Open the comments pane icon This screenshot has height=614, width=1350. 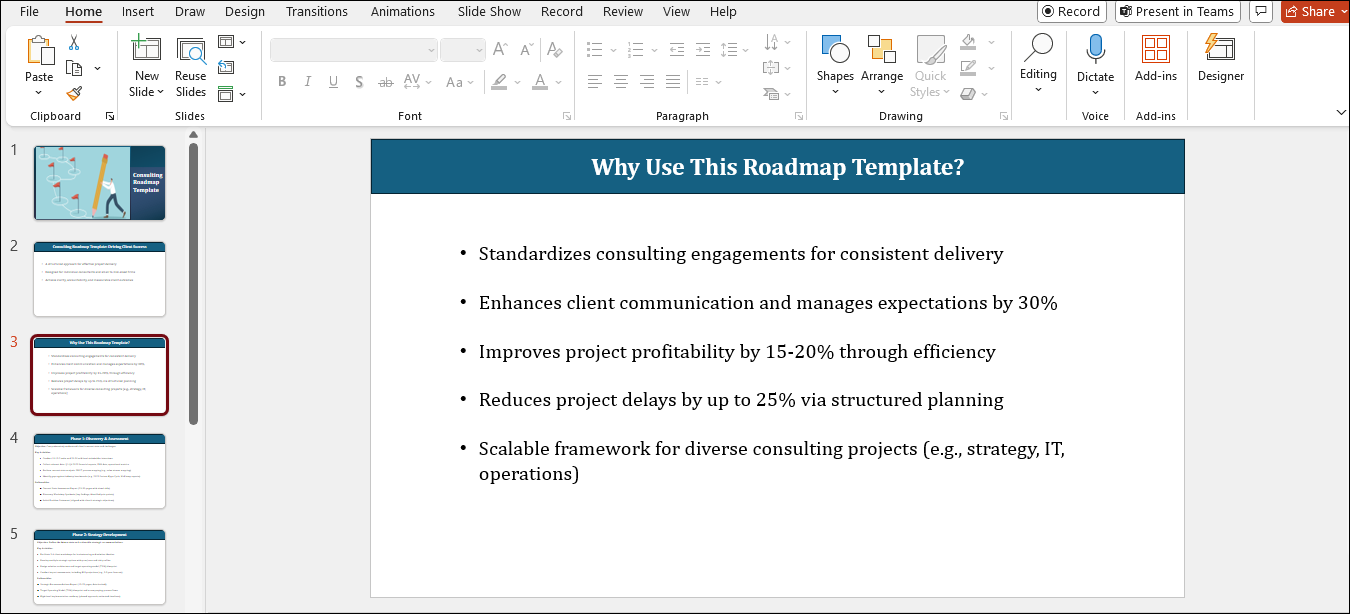coord(1263,12)
